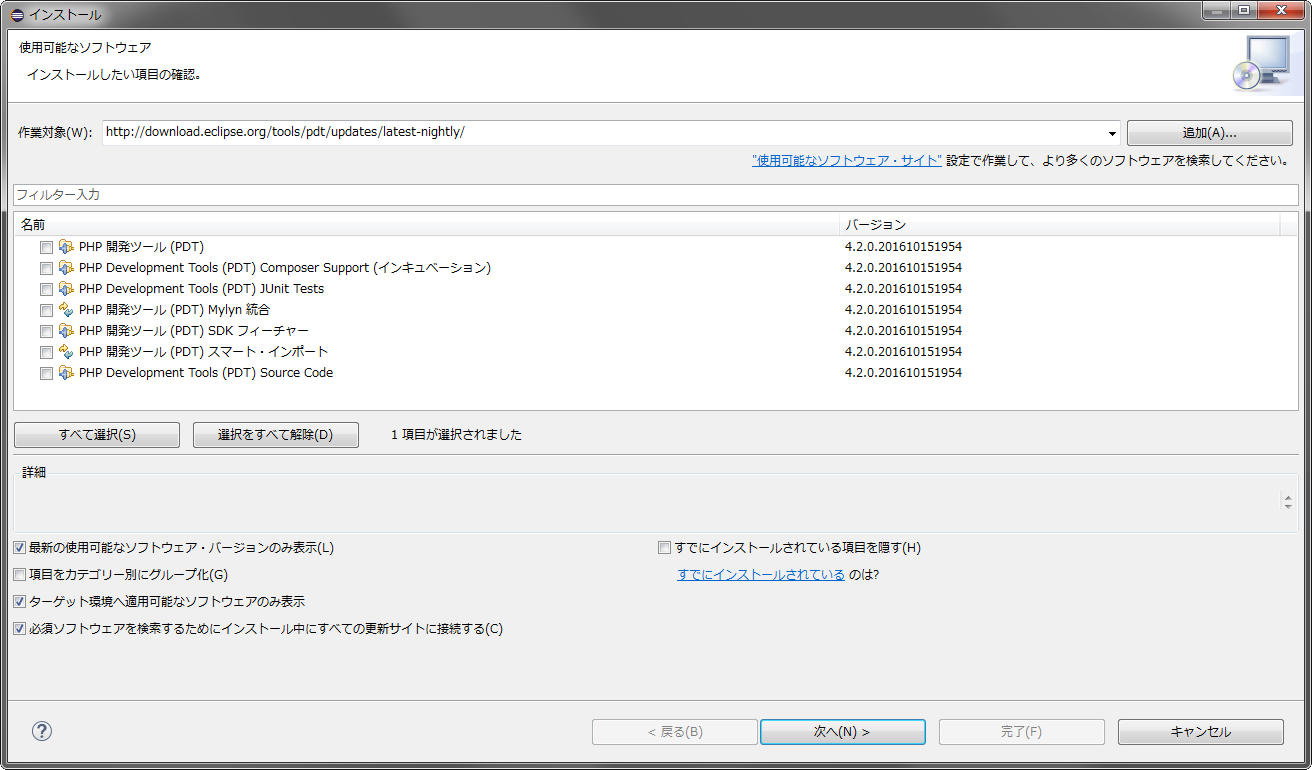Click the 1 項目が選択されました status text
The width and height of the screenshot is (1312, 770).
pyautogui.click(x=456, y=435)
